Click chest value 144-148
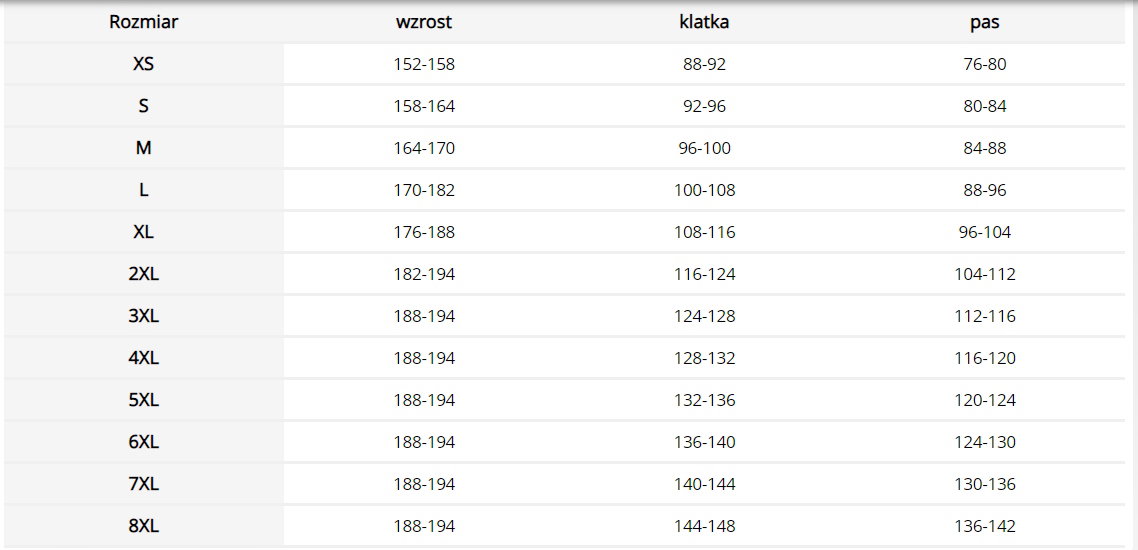This screenshot has height=550, width=1138. tap(704, 527)
